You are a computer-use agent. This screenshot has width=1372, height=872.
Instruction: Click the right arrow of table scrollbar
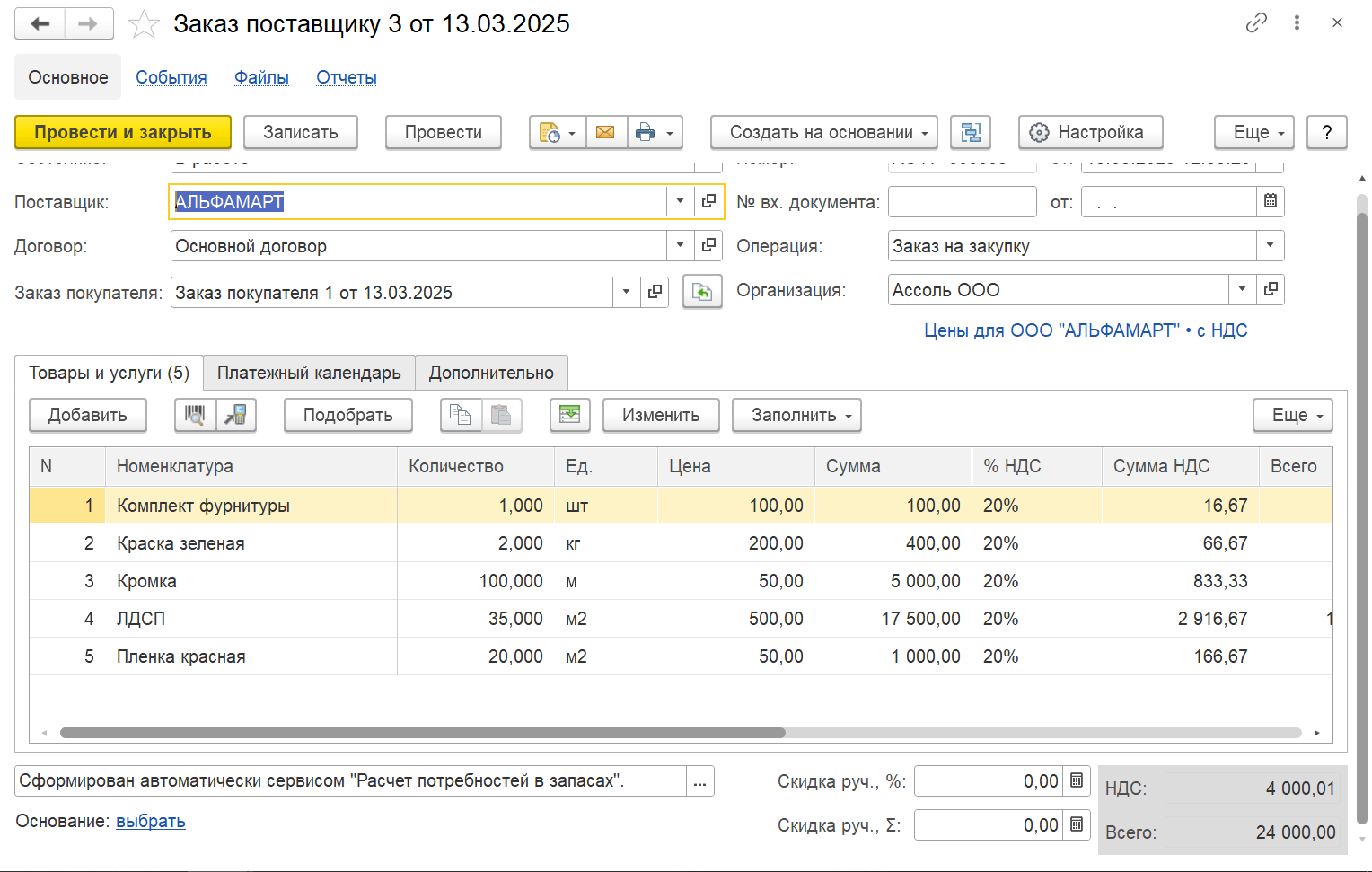(1317, 733)
